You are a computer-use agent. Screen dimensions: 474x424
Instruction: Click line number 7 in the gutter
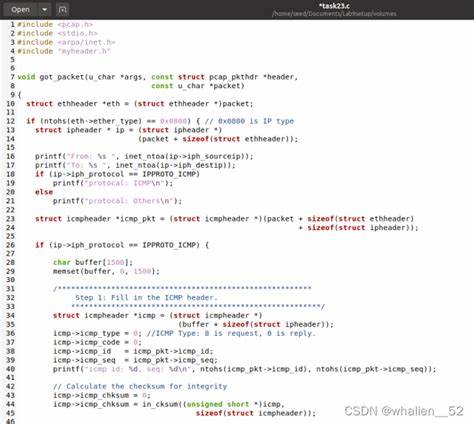coord(12,77)
